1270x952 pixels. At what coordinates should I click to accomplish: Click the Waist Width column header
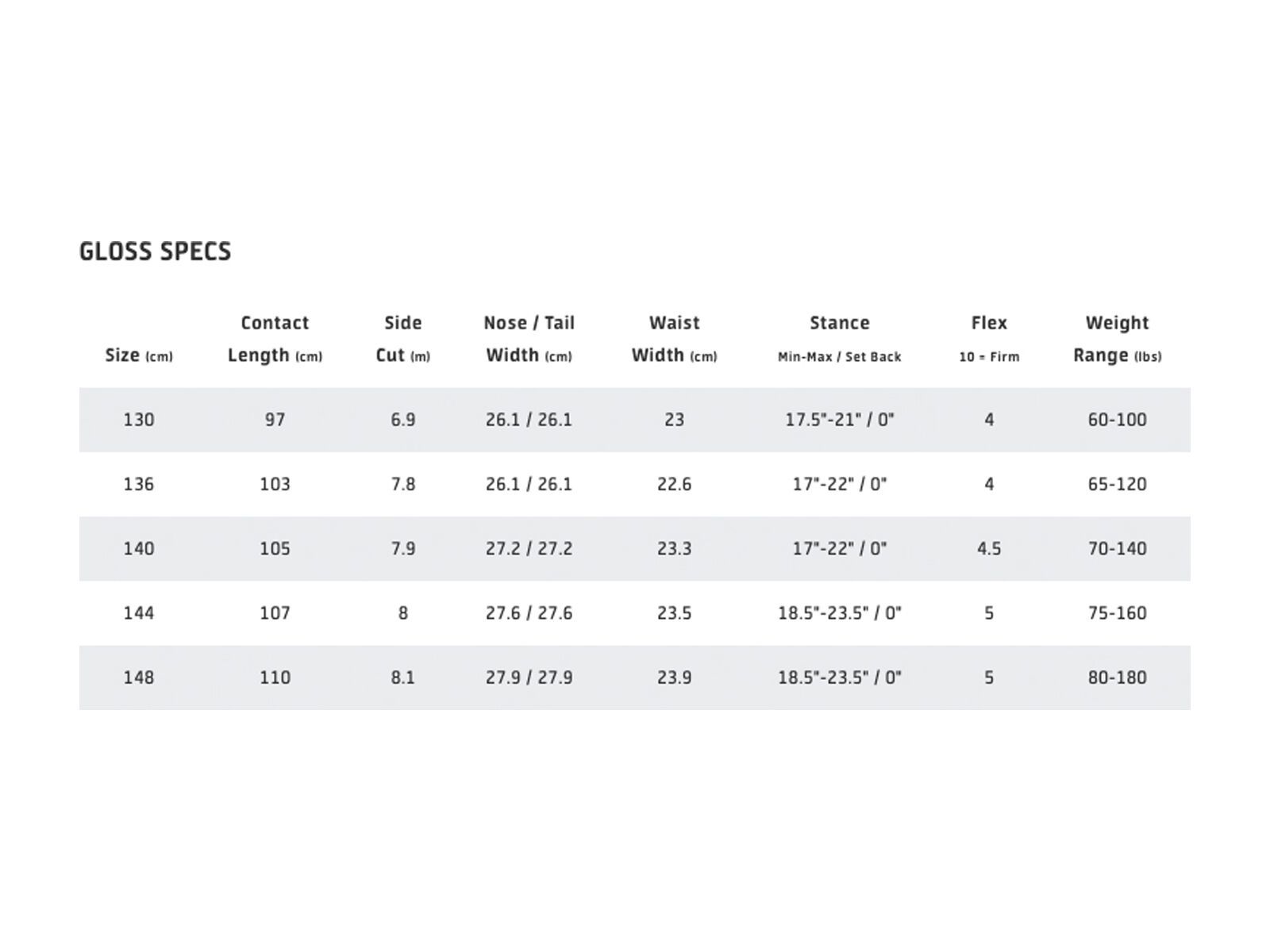click(674, 339)
